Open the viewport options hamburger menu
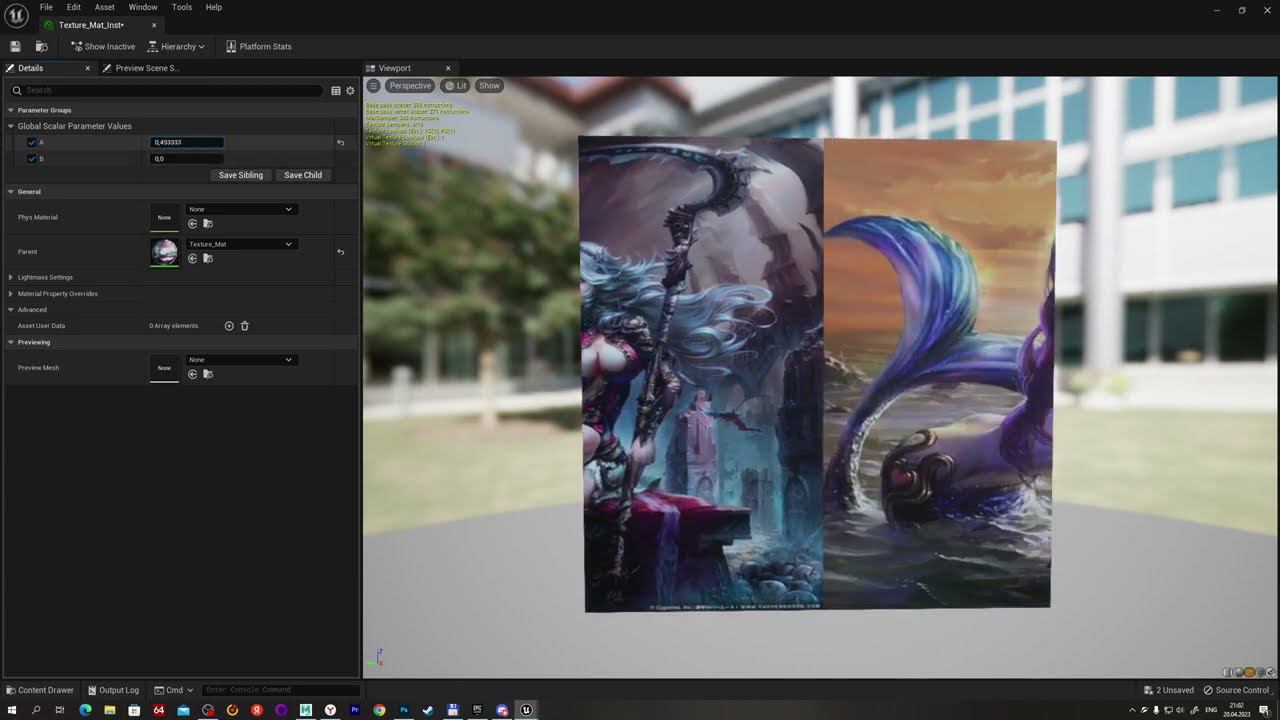The width and height of the screenshot is (1280, 720). coord(373,86)
